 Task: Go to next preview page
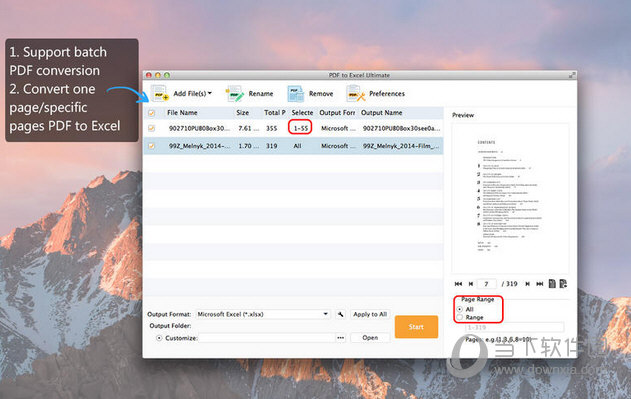point(527,284)
